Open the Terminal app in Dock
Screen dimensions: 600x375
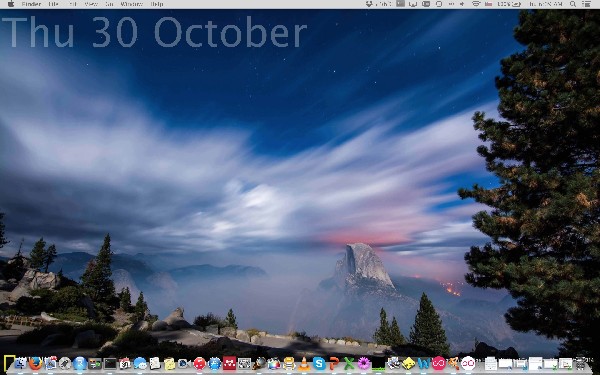(110, 364)
